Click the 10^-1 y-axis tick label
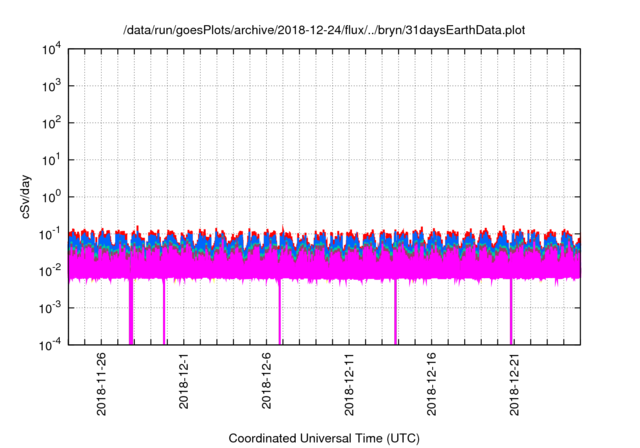The height and width of the screenshot is (448, 640). pyautogui.click(x=51, y=235)
